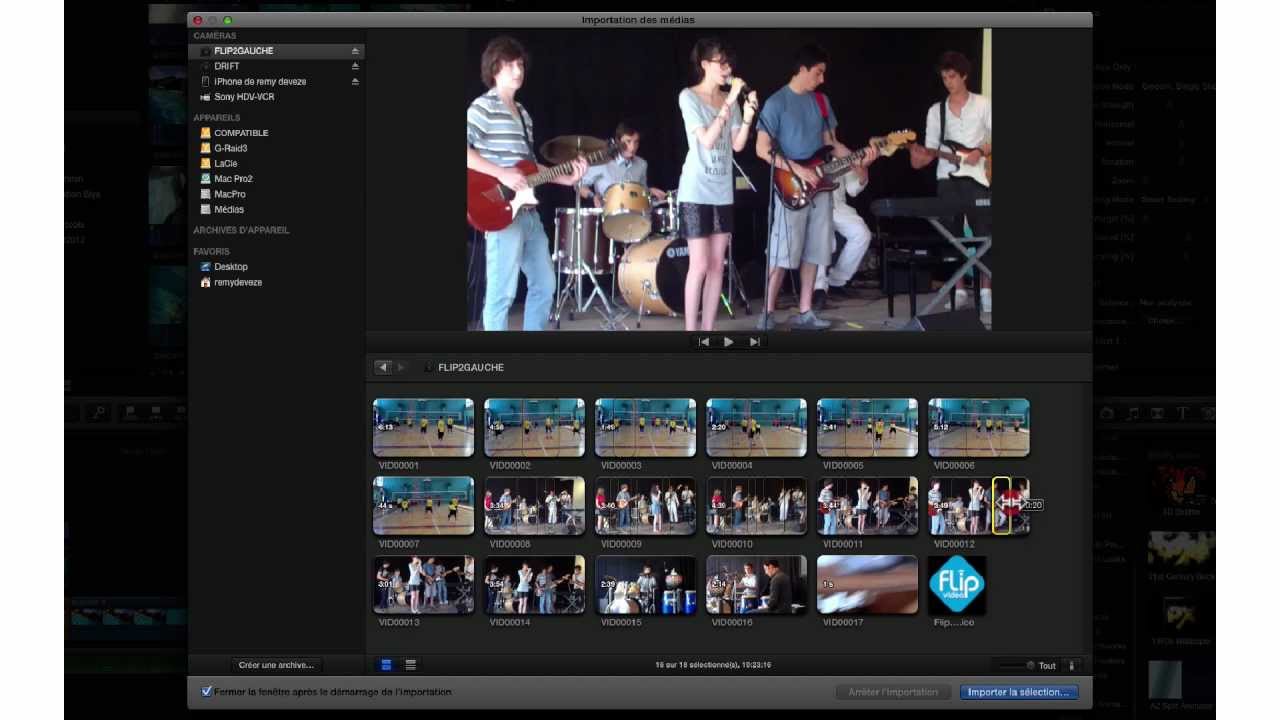Open MacPro volume in sidebar
Image resolution: width=1280 pixels, height=720 pixels.
[229, 194]
